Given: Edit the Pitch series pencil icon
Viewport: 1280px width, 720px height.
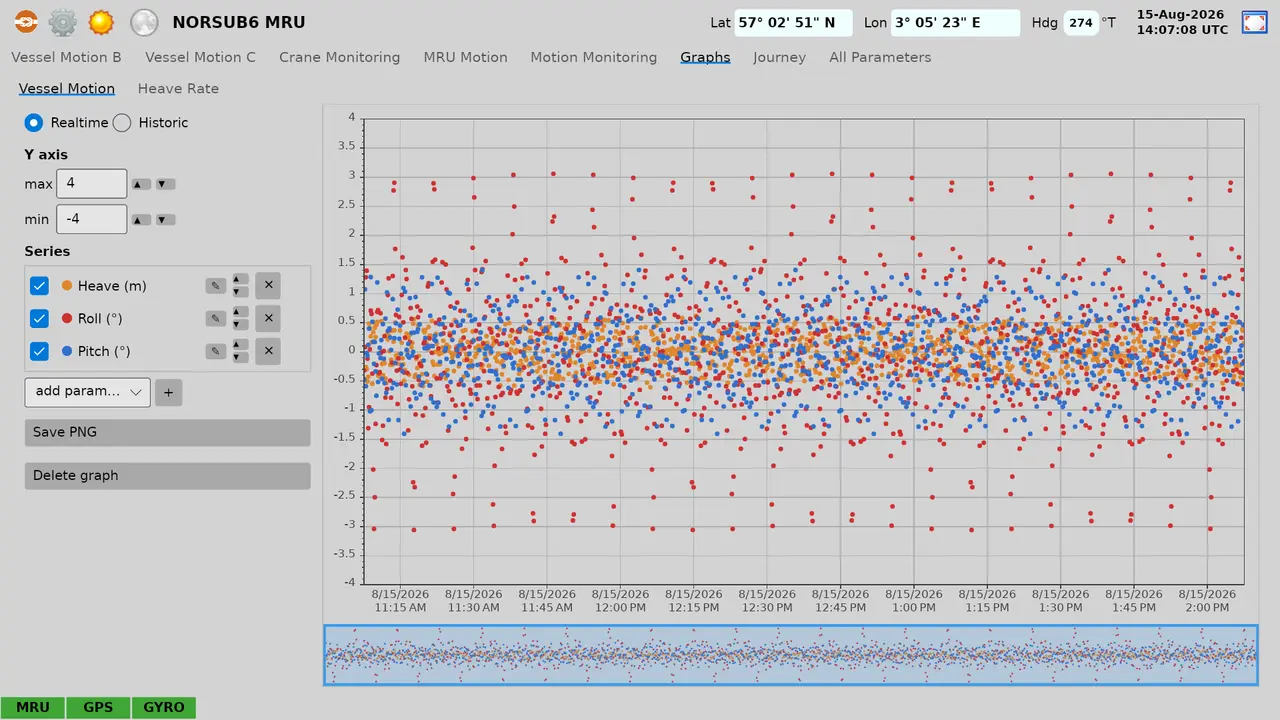Looking at the screenshot, I should tap(215, 352).
